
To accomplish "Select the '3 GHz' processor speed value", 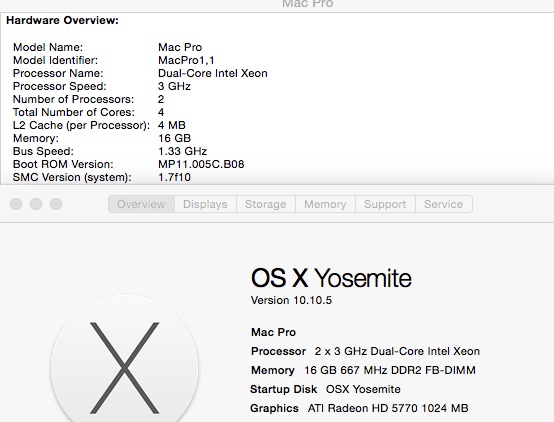I will coord(174,86).
